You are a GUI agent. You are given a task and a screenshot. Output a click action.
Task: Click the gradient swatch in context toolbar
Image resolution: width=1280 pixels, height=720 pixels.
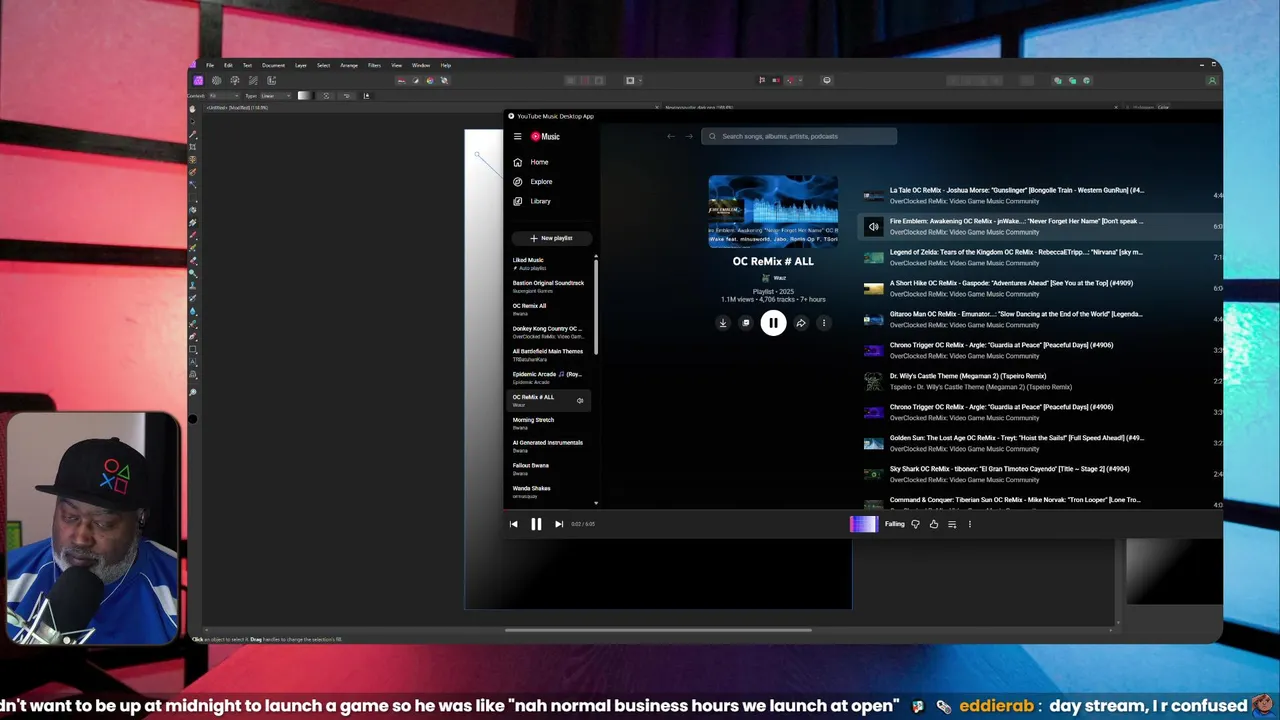pyautogui.click(x=304, y=96)
